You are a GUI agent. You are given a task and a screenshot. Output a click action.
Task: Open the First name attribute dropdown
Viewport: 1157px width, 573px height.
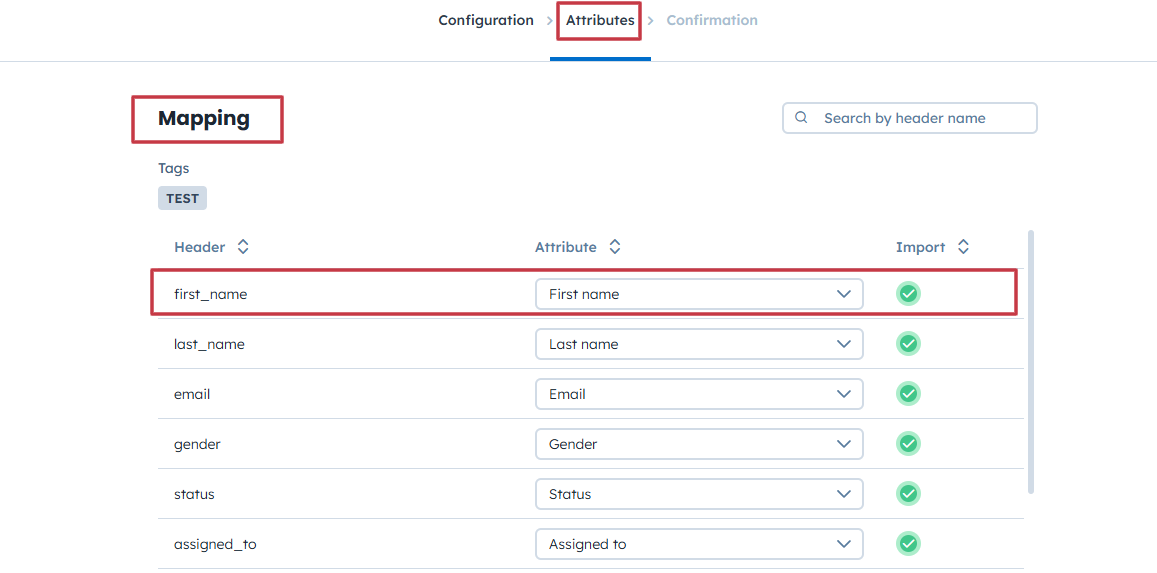[x=699, y=294]
